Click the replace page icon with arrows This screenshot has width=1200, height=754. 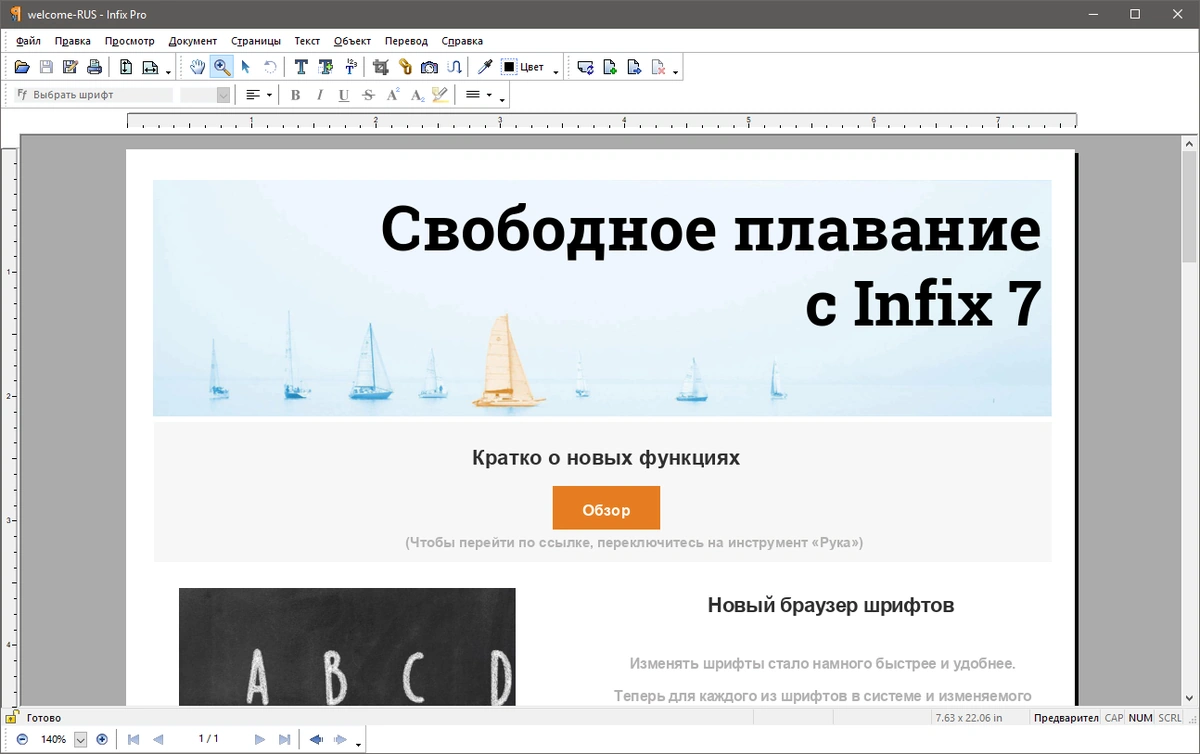tap(586, 67)
